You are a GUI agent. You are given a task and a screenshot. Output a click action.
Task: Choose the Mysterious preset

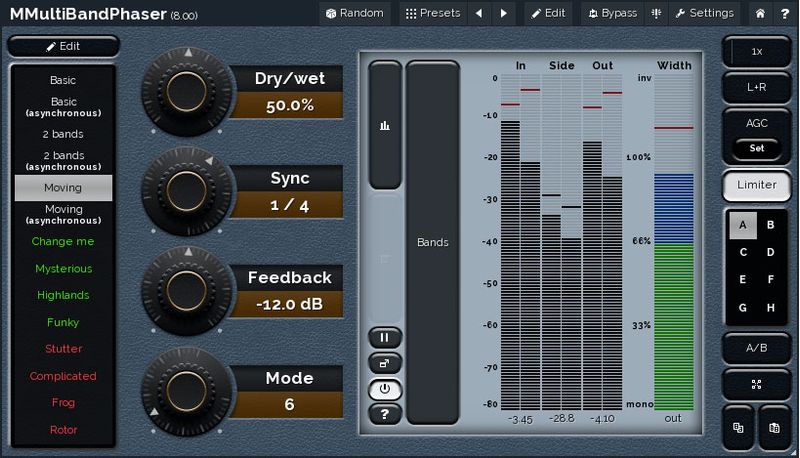pyautogui.click(x=63, y=268)
